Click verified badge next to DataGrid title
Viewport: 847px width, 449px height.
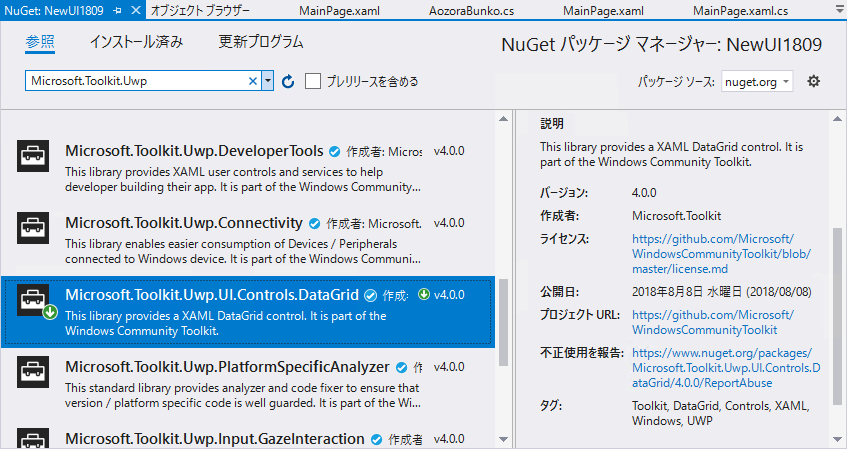(370, 295)
